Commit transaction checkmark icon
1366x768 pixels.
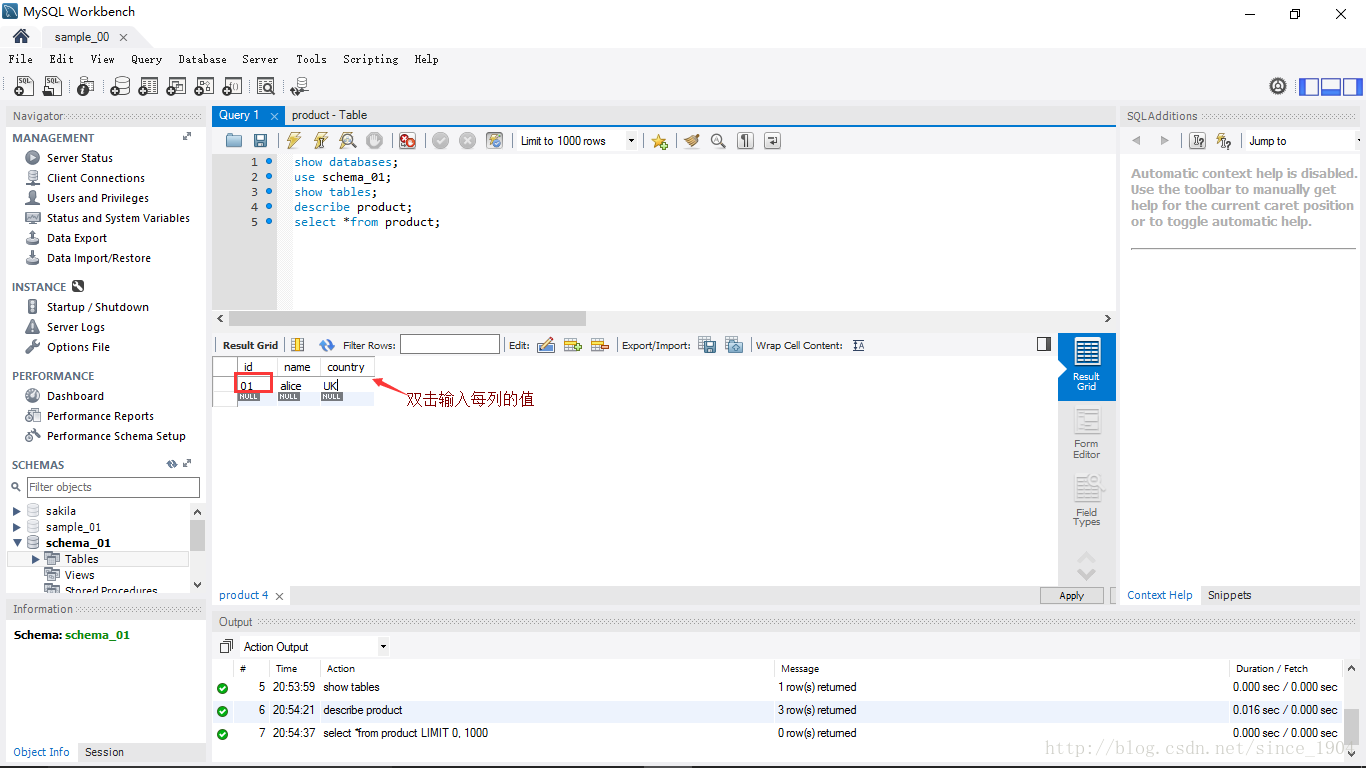[x=440, y=141]
